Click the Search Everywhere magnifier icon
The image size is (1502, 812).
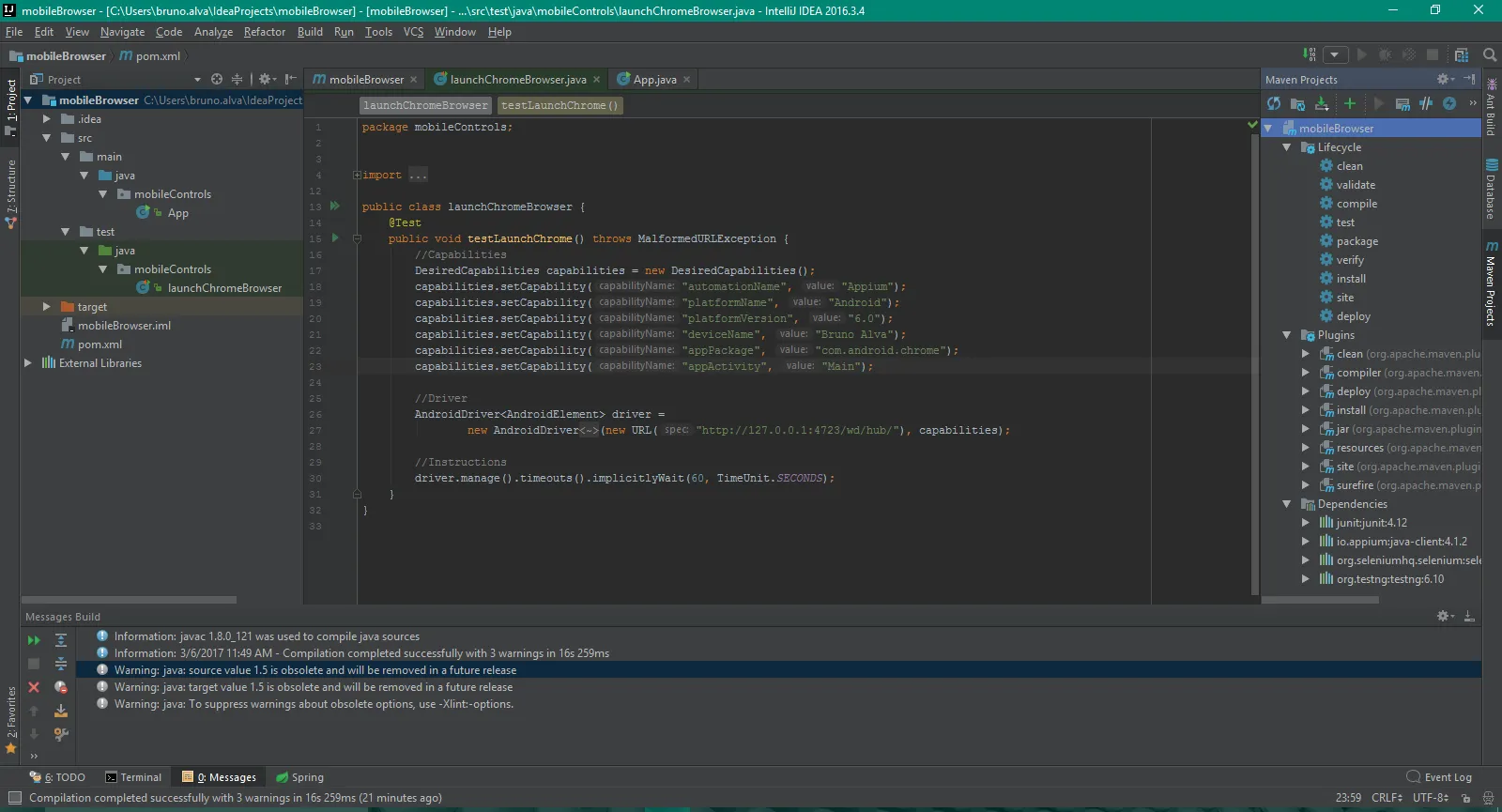point(1490,55)
